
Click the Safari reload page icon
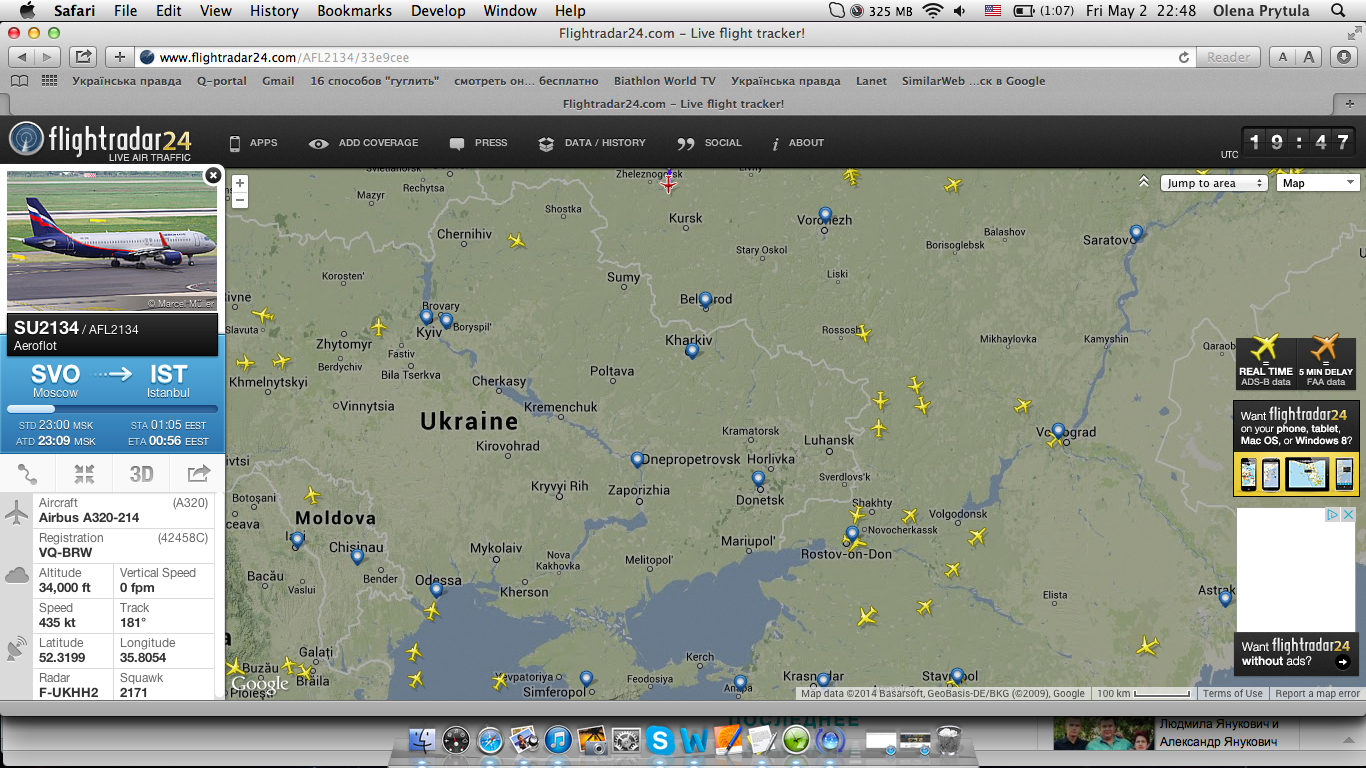pos(1184,58)
